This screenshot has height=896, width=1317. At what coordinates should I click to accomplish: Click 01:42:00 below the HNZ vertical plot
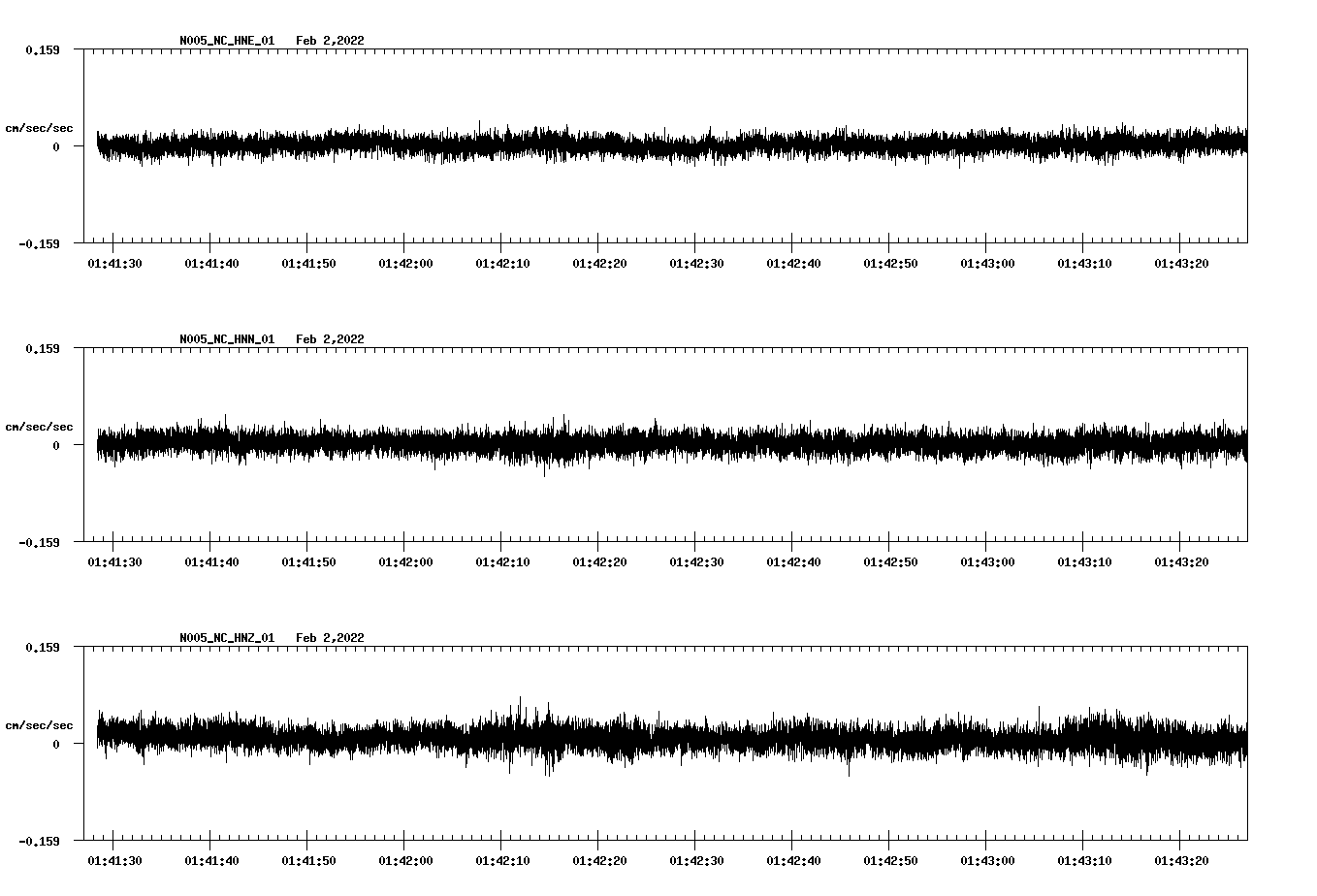click(x=405, y=861)
